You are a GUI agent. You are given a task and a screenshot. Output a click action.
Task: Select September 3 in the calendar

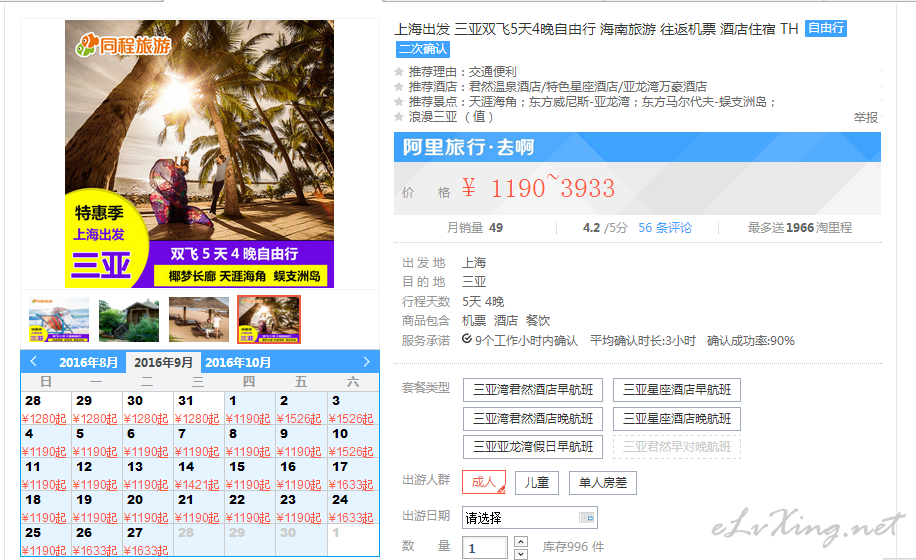352,409
